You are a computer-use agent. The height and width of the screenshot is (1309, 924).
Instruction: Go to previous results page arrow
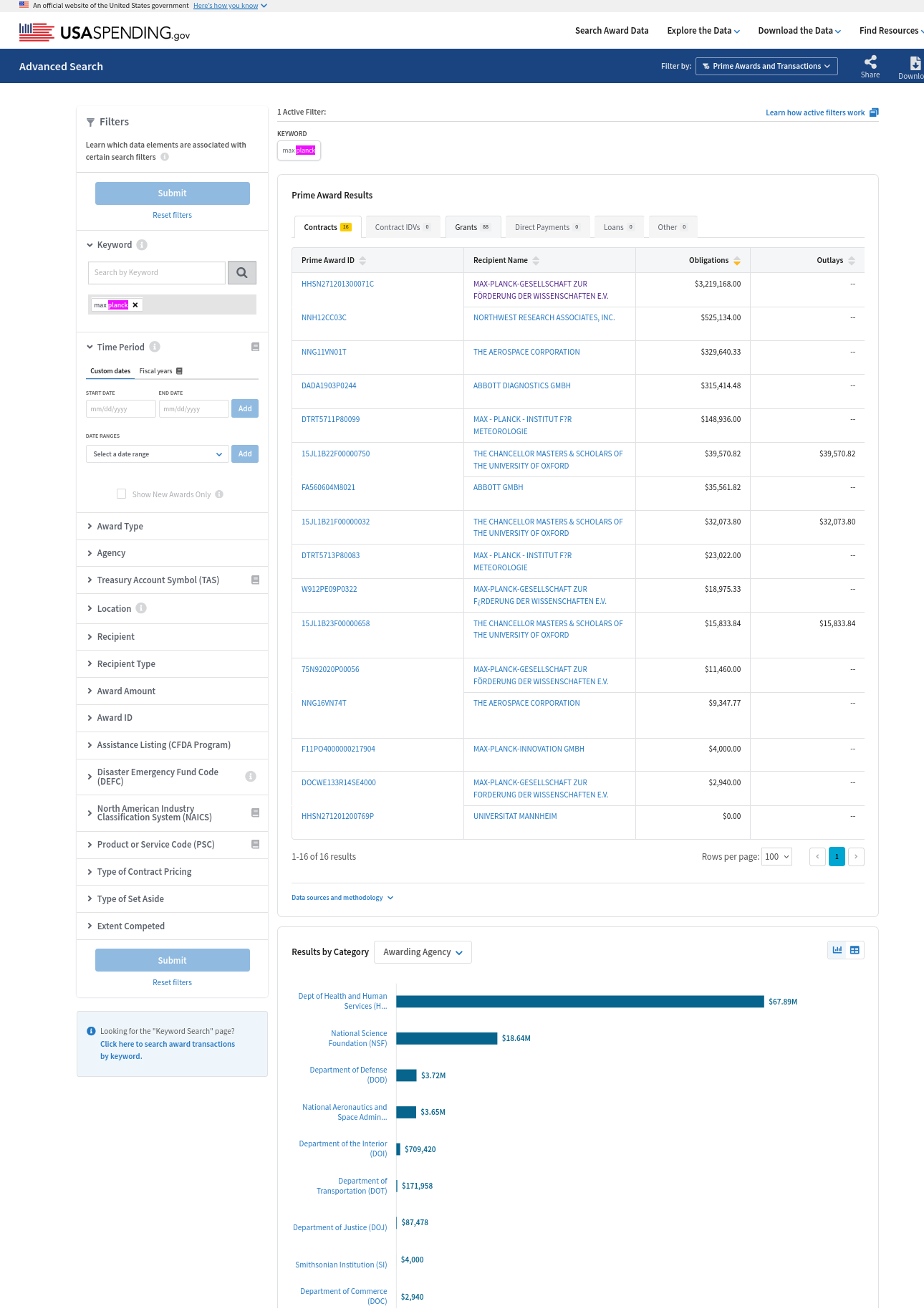point(817,857)
